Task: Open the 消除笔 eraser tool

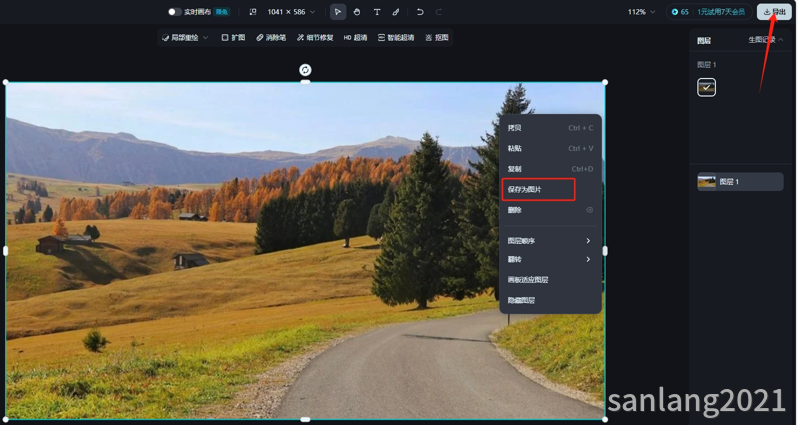Action: click(271, 38)
